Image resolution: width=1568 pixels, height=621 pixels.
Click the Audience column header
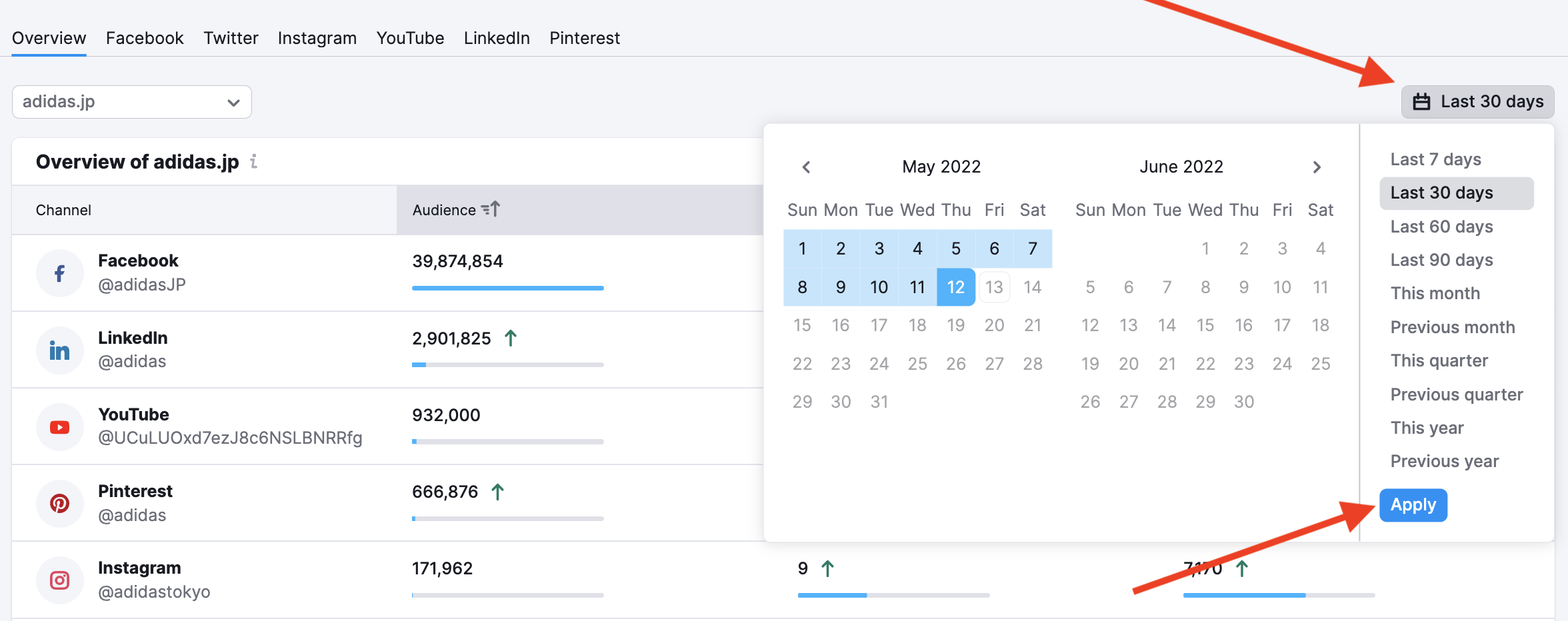click(x=580, y=210)
